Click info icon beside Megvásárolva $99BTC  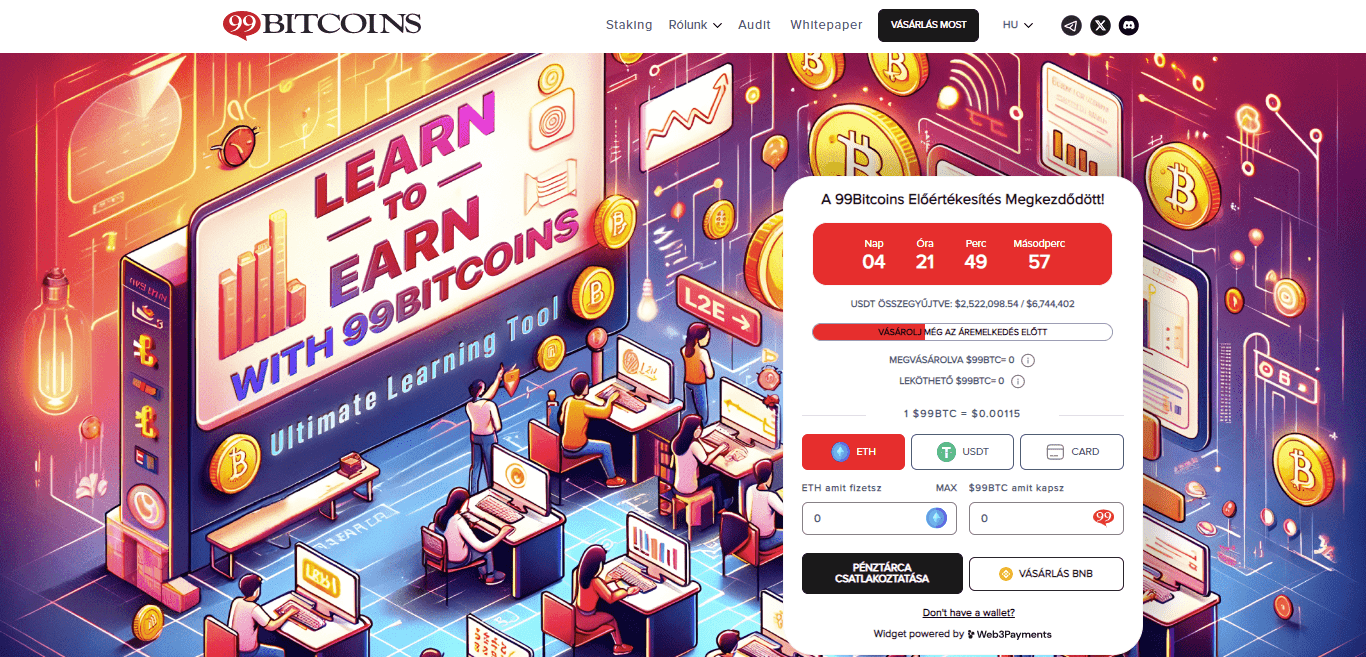tap(1028, 360)
